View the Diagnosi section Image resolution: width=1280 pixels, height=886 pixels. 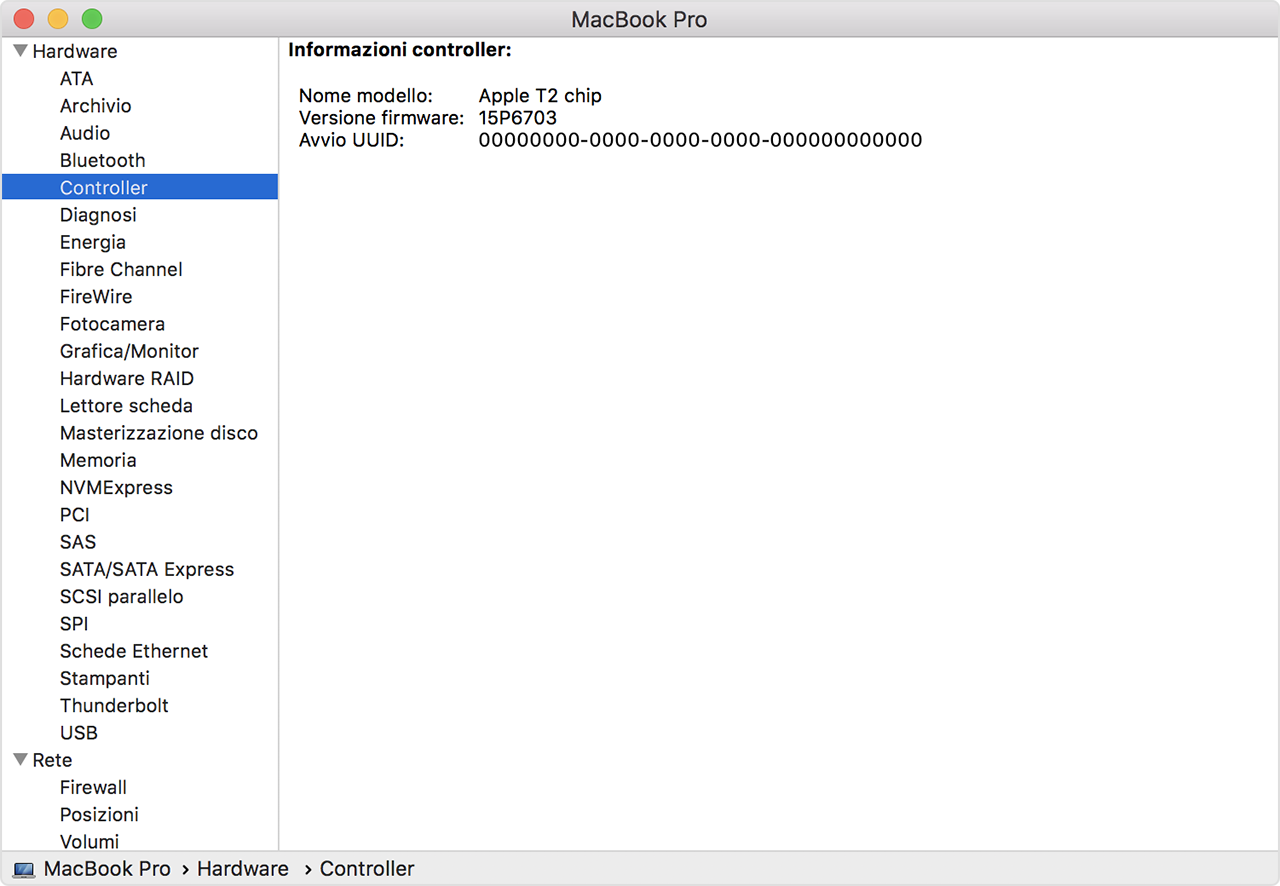[x=98, y=214]
